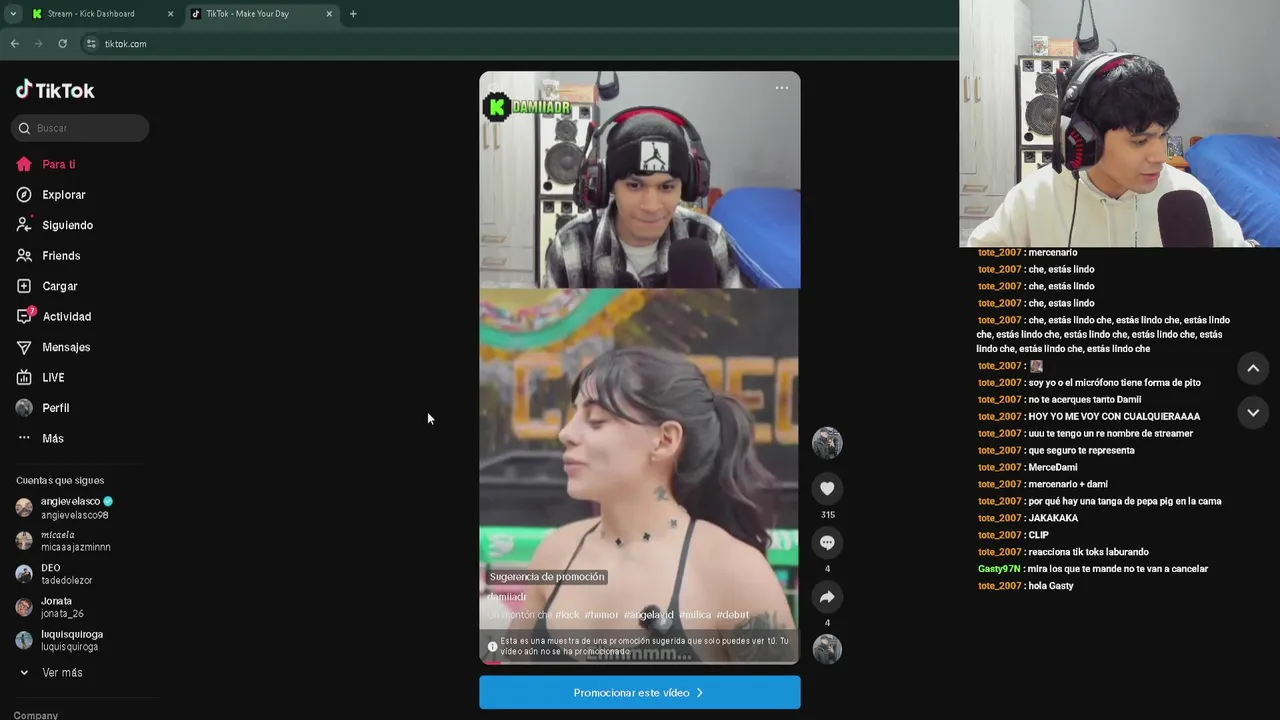This screenshot has width=1280, height=720.
Task: Select TikTok - Make Your Day tab
Action: click(248, 14)
